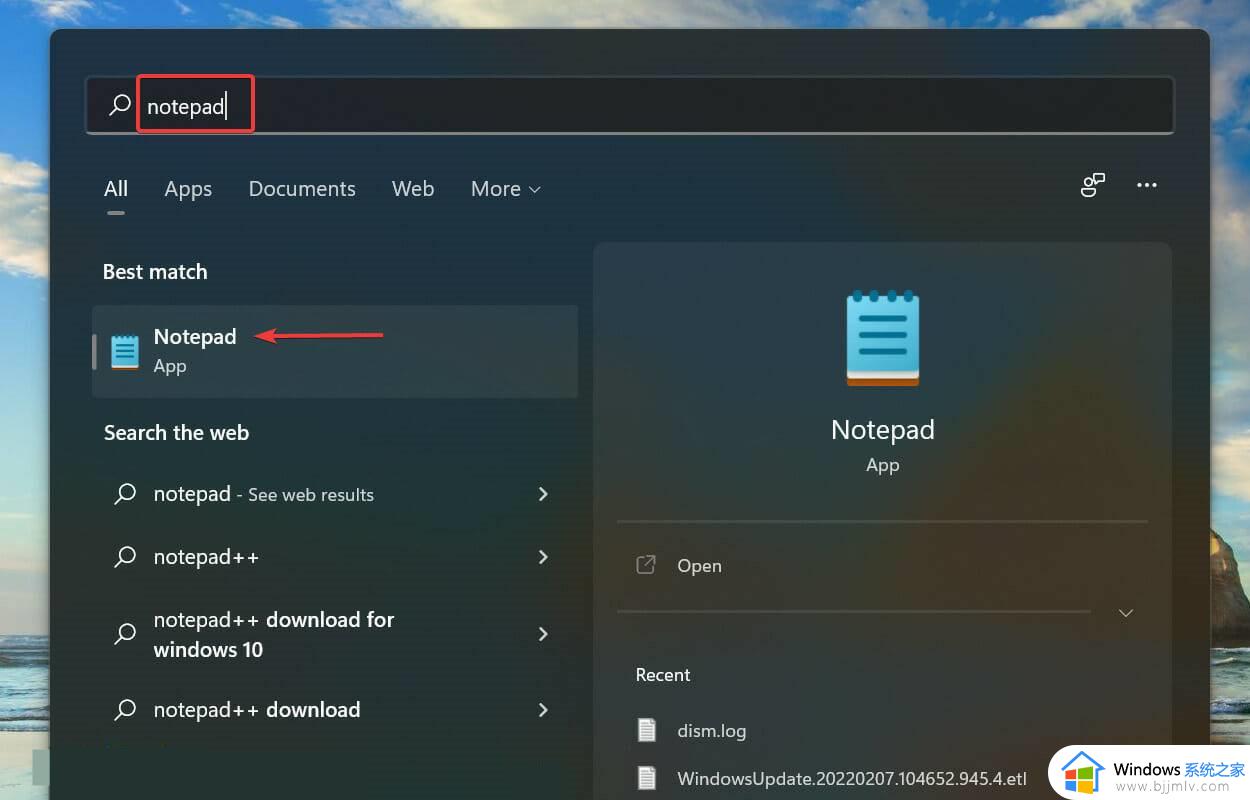Select the 'notepad++' web suggestion

point(335,557)
